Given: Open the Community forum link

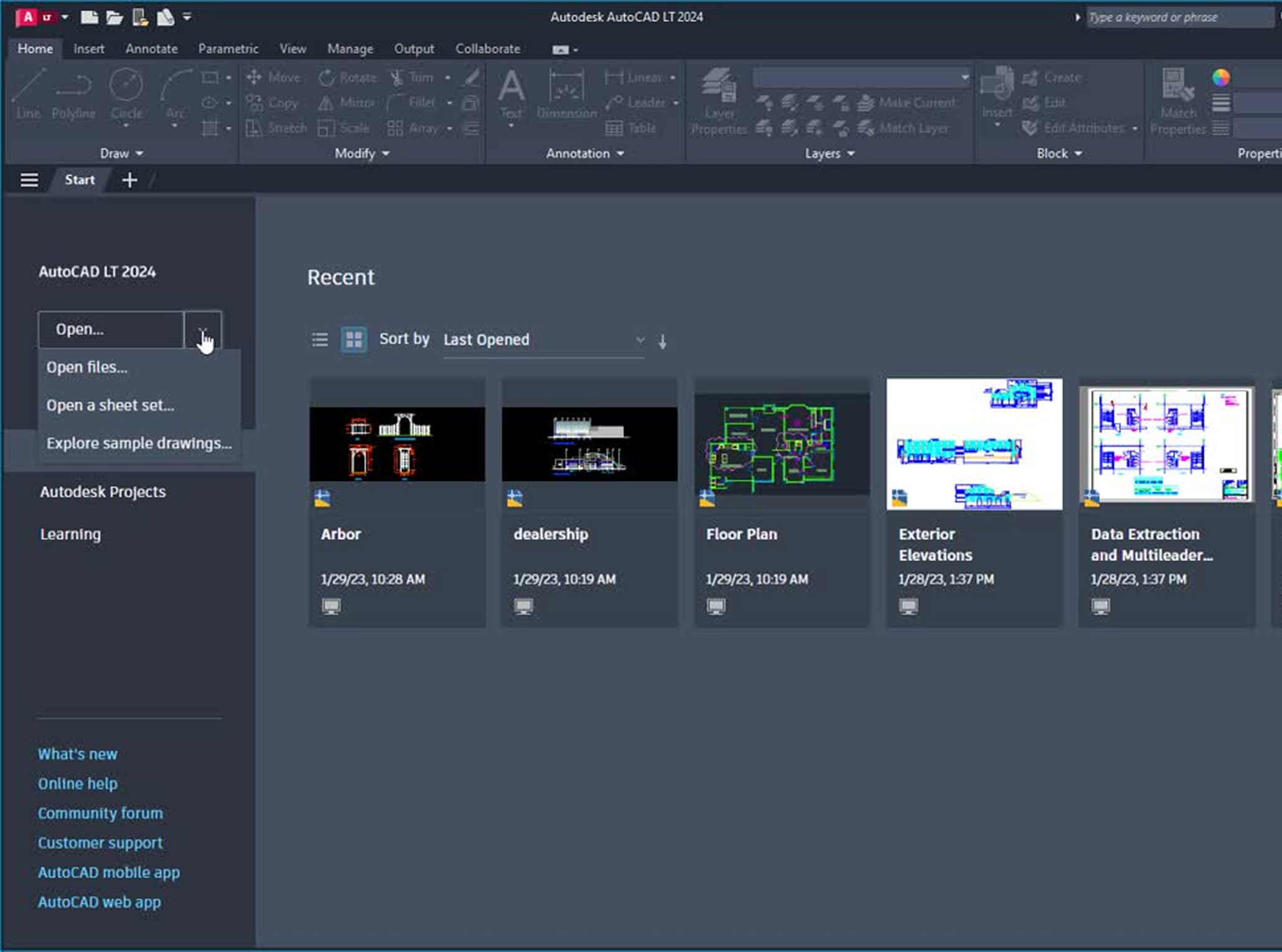Looking at the screenshot, I should [x=100, y=813].
